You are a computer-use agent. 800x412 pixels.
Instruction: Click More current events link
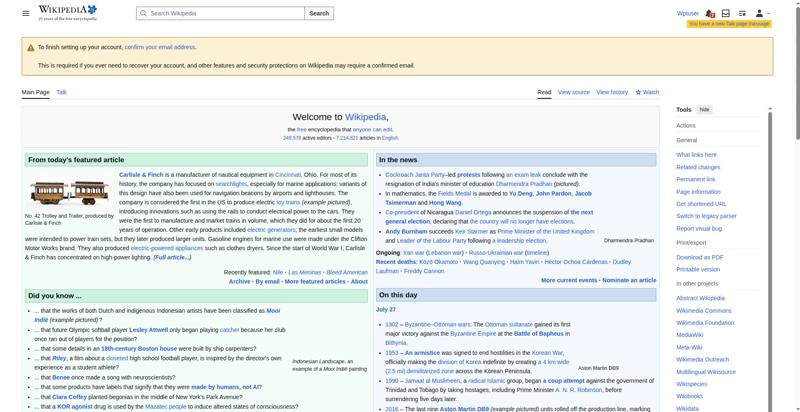tap(569, 280)
